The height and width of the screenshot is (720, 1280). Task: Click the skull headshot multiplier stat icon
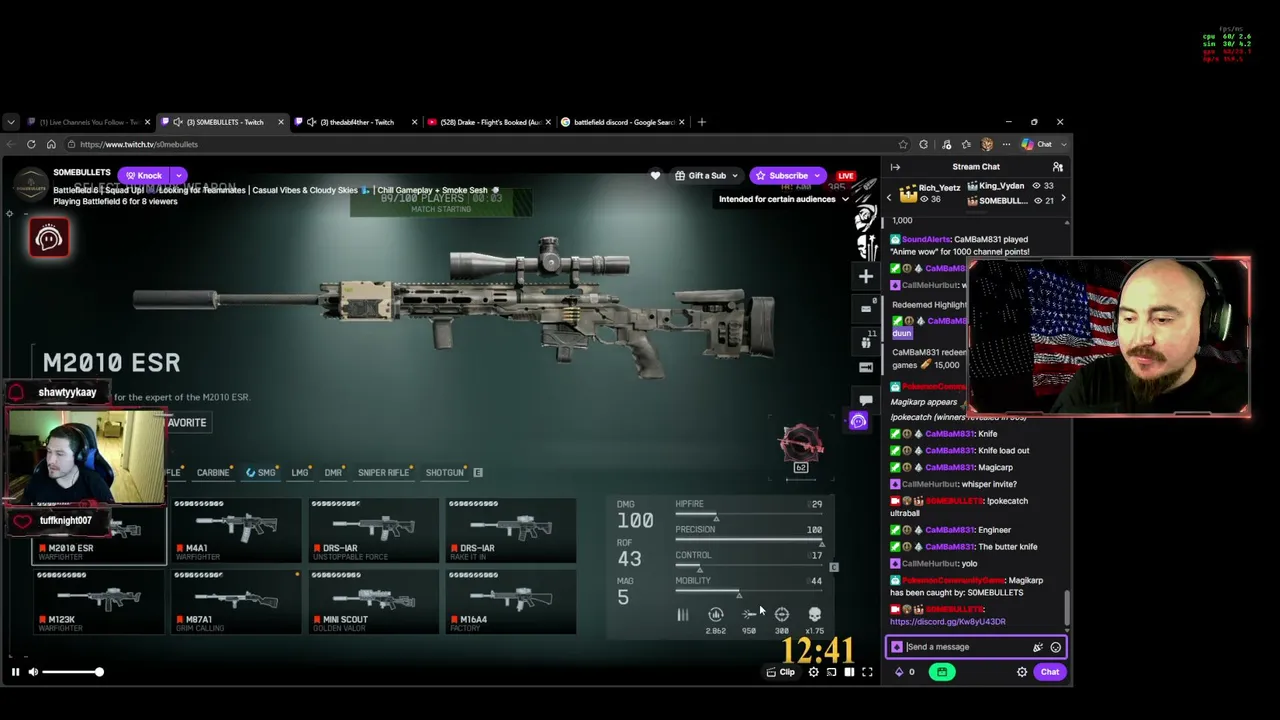point(814,615)
